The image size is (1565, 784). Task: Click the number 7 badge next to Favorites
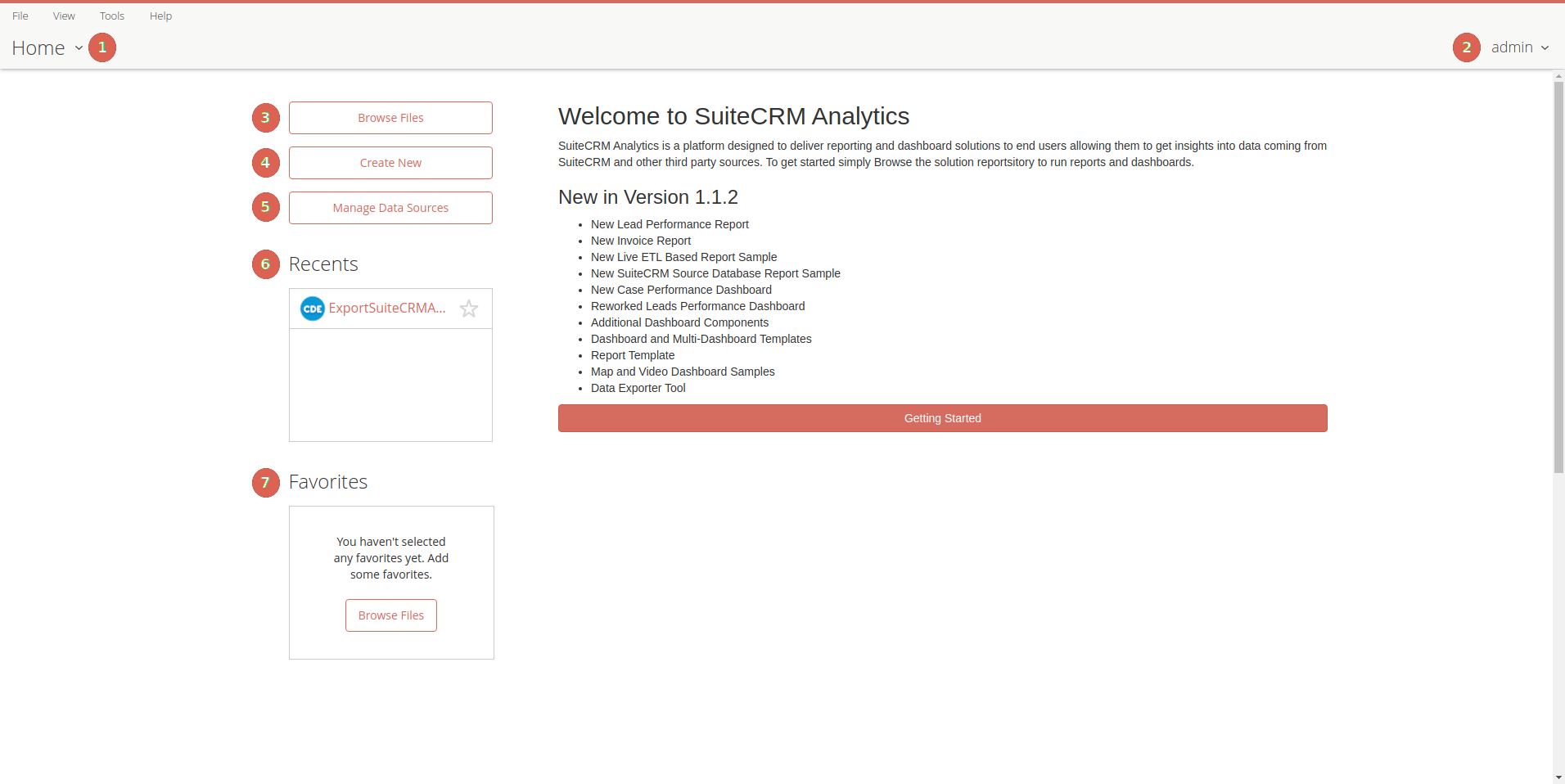[265, 483]
